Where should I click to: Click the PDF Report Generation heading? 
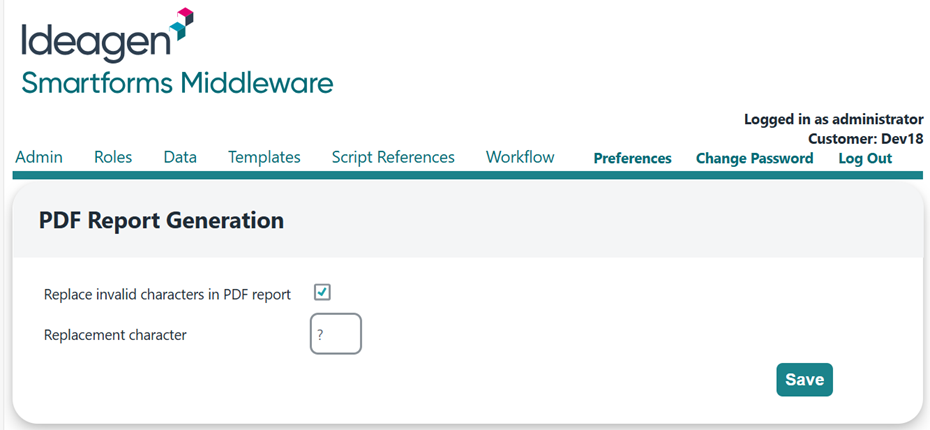[x=161, y=220]
